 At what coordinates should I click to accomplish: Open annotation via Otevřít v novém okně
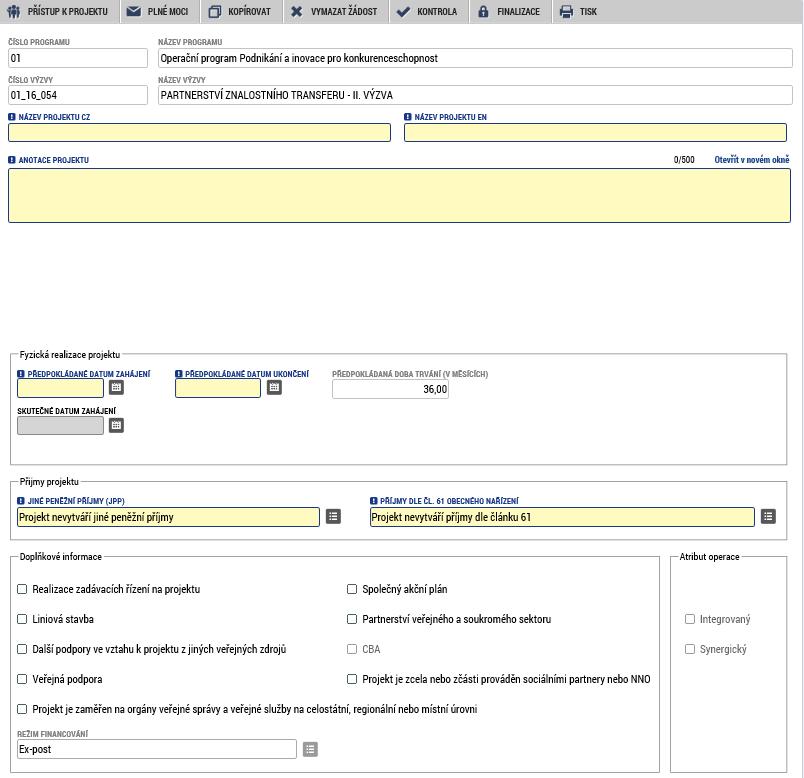pyautogui.click(x=752, y=160)
